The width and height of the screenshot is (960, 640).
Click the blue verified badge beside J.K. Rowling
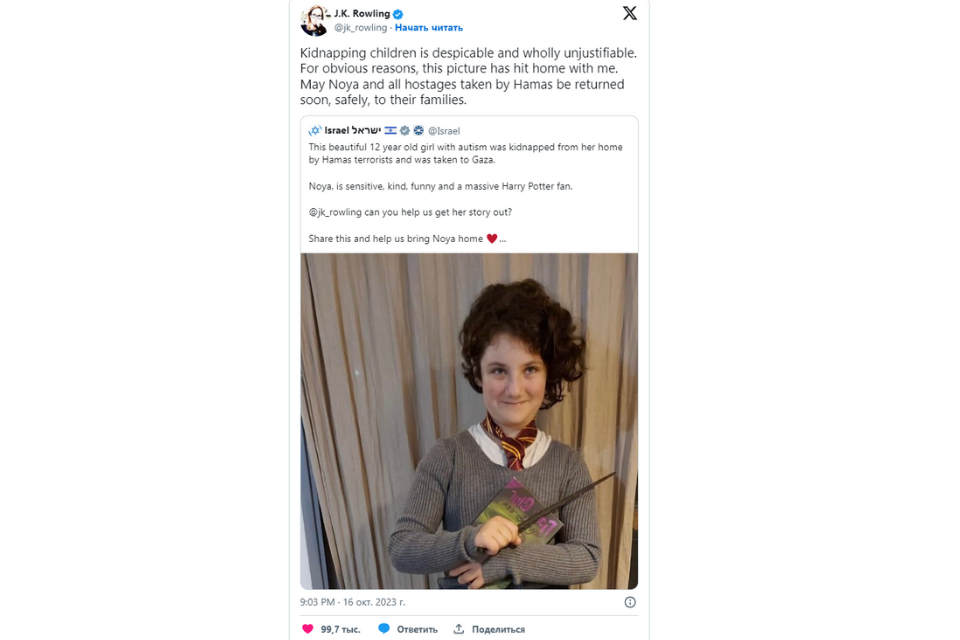398,14
